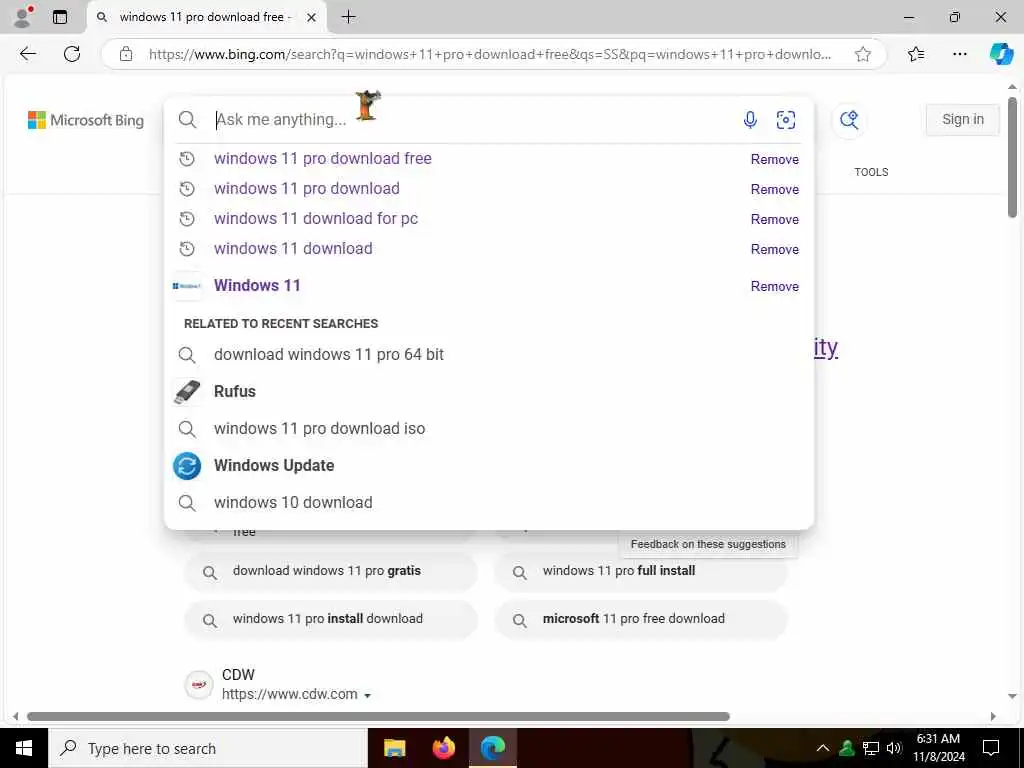The image size is (1024, 768).
Task: Start voice search with microphone icon
Action: pos(750,120)
